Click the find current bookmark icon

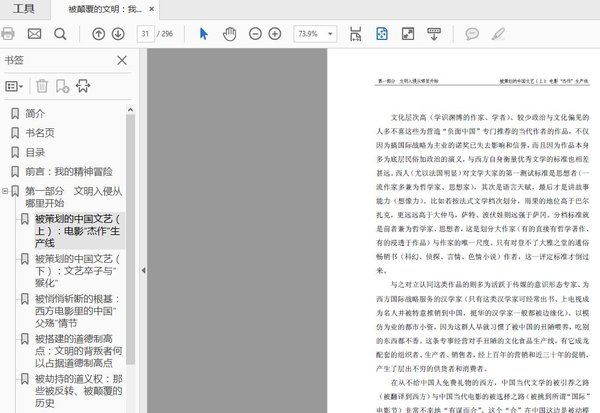(x=83, y=86)
